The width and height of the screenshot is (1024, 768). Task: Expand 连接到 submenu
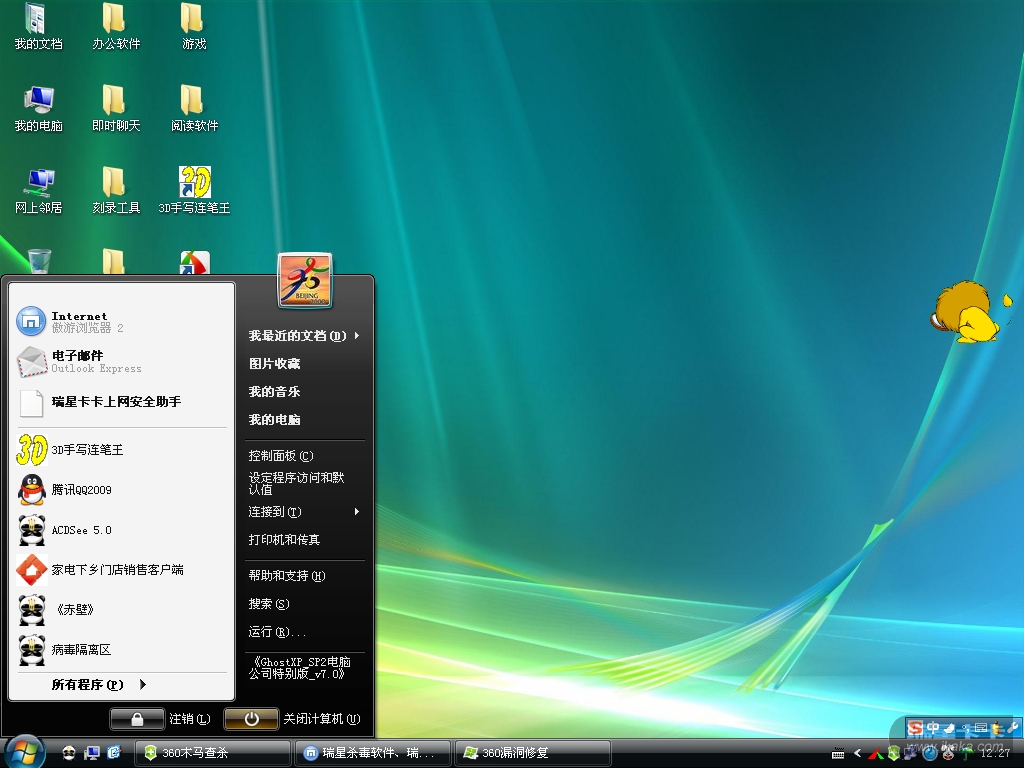(x=304, y=512)
